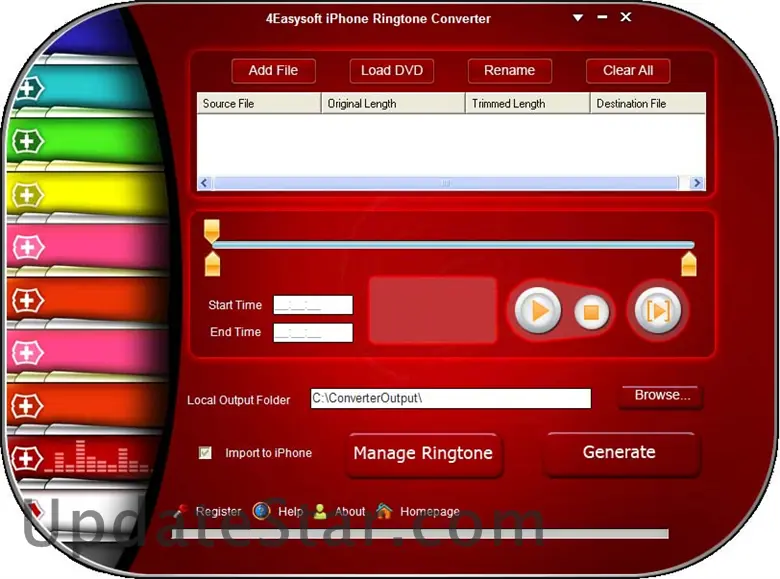Viewport: 780px width, 579px height.
Task: Click the About person icon
Action: click(x=320, y=511)
